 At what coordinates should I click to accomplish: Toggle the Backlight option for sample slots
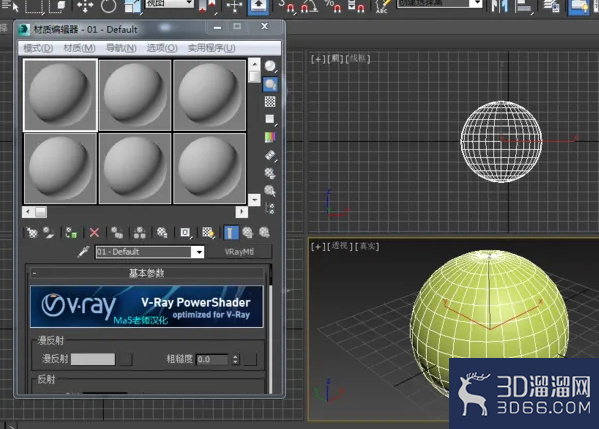pos(270,84)
